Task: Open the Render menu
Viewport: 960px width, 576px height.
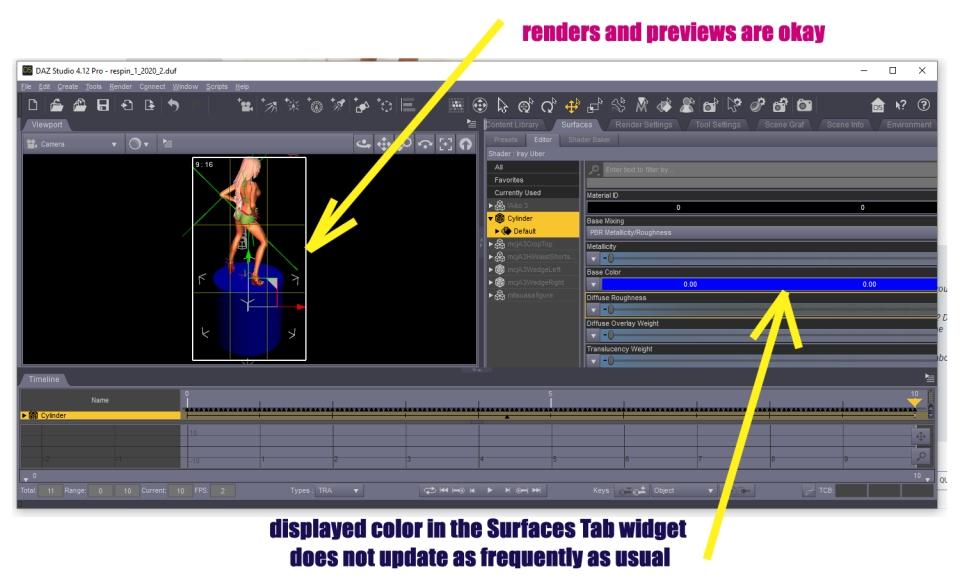Action: tap(121, 87)
